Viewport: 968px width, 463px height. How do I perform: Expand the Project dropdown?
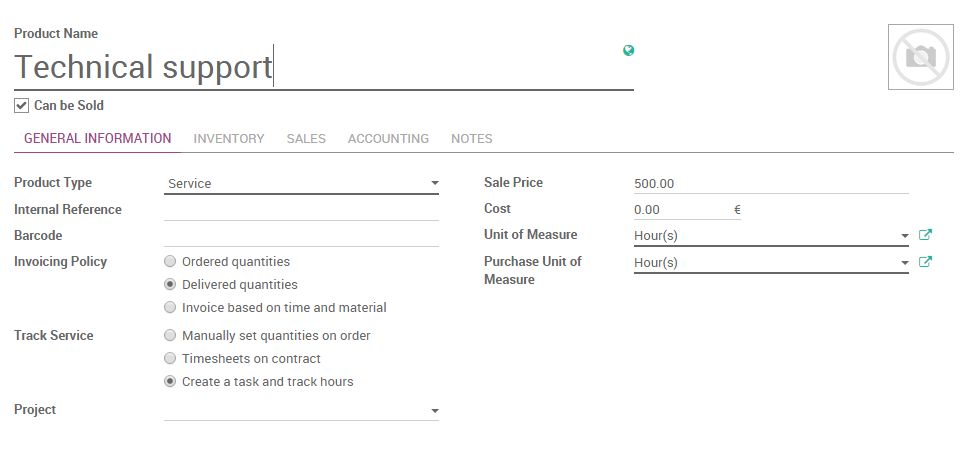click(434, 410)
